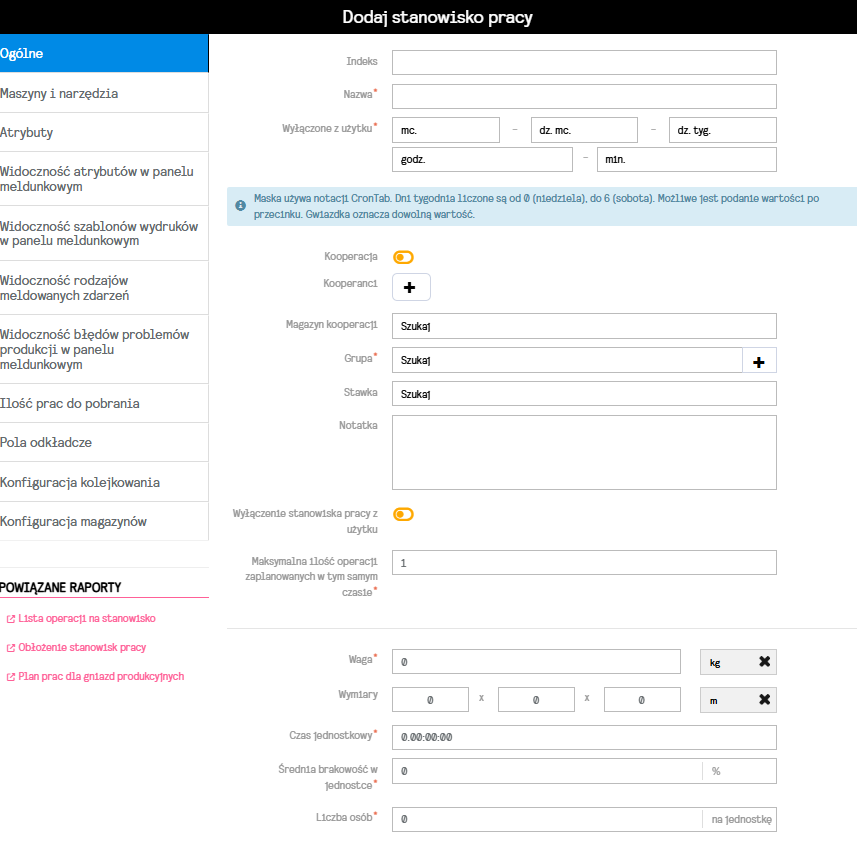Switch to Maszyny i narzędzia tab
This screenshot has height=856, width=857.
[x=104, y=93]
